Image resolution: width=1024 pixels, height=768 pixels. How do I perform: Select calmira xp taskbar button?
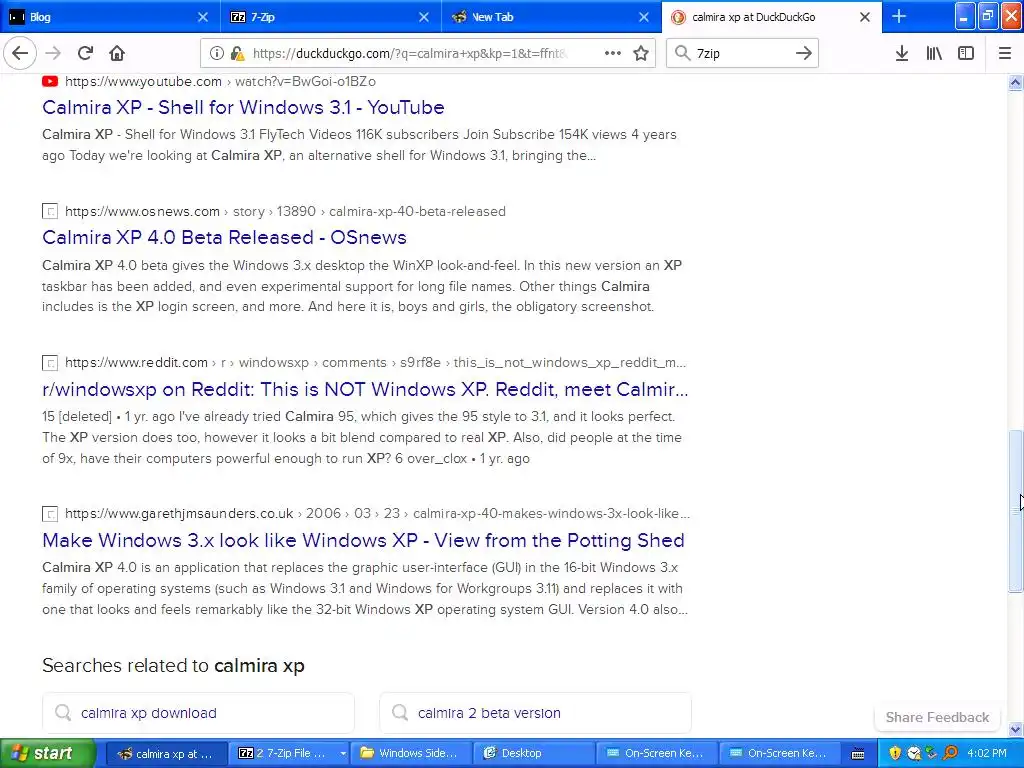[x=167, y=753]
